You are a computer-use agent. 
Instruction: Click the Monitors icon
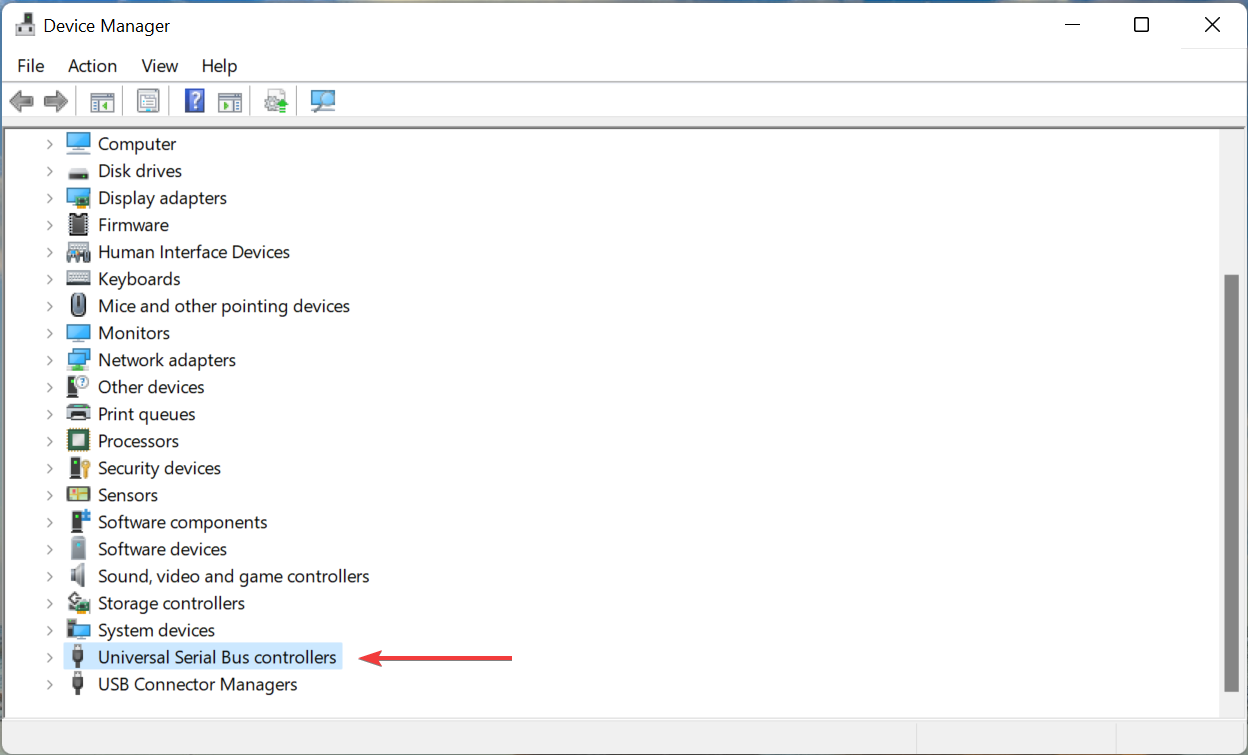pos(78,333)
